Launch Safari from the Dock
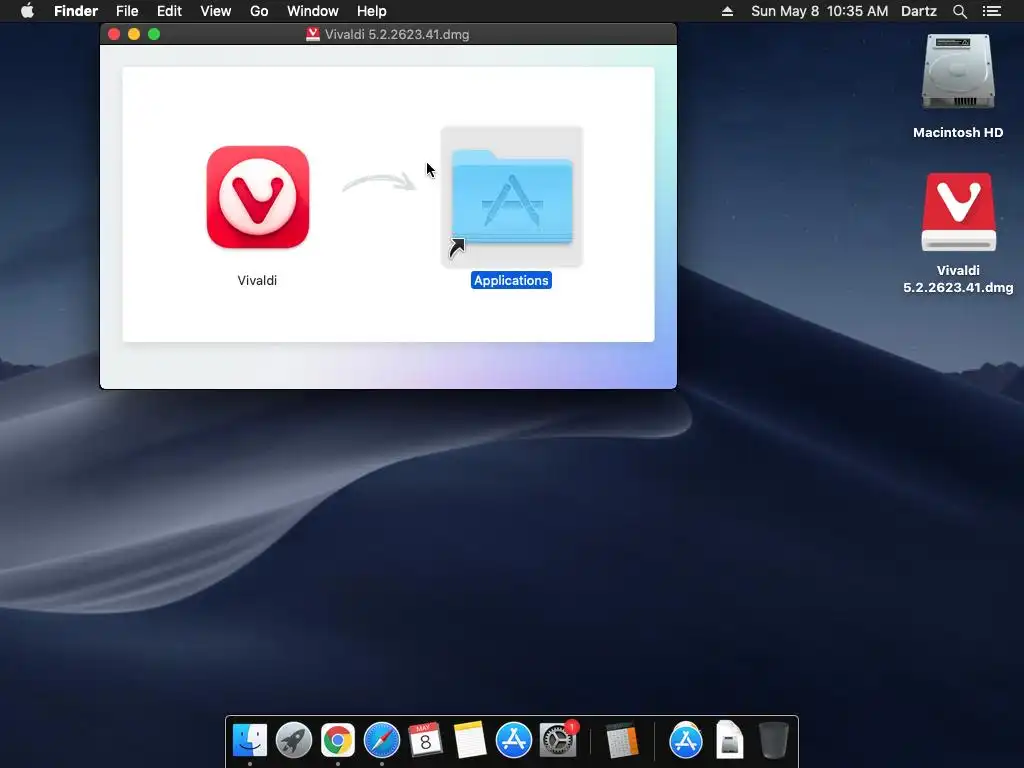 [x=382, y=741]
